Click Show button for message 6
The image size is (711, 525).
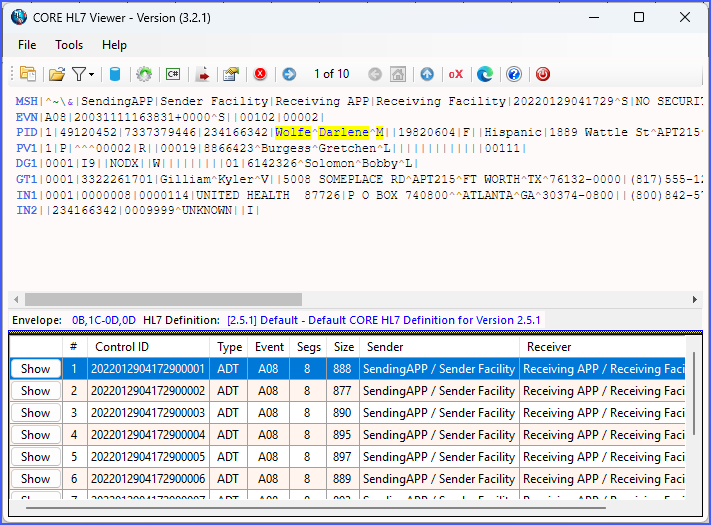(35, 479)
